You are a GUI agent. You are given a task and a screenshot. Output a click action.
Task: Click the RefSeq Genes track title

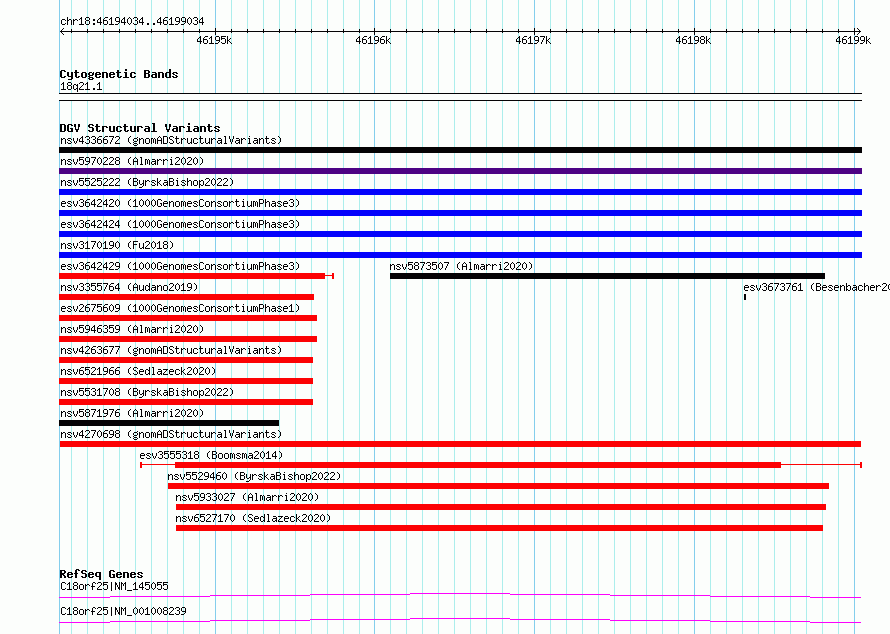[x=101, y=574]
